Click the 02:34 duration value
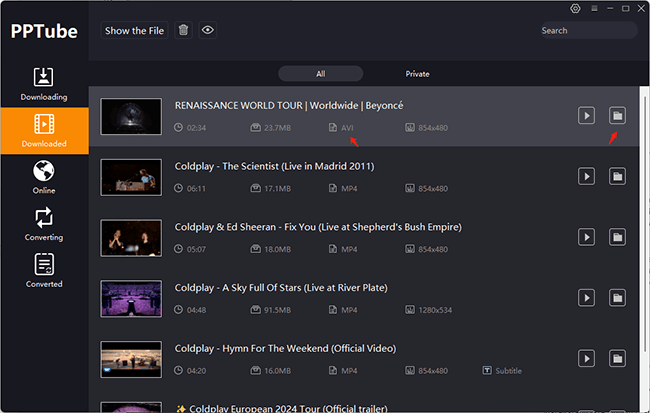The width and height of the screenshot is (650, 413). 196,128
